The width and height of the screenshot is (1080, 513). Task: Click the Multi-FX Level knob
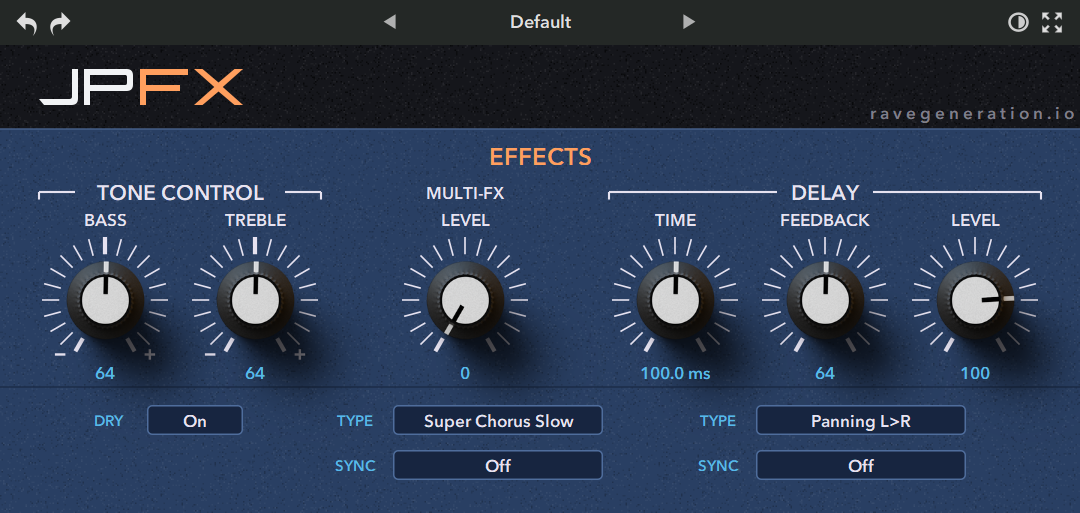pyautogui.click(x=465, y=300)
